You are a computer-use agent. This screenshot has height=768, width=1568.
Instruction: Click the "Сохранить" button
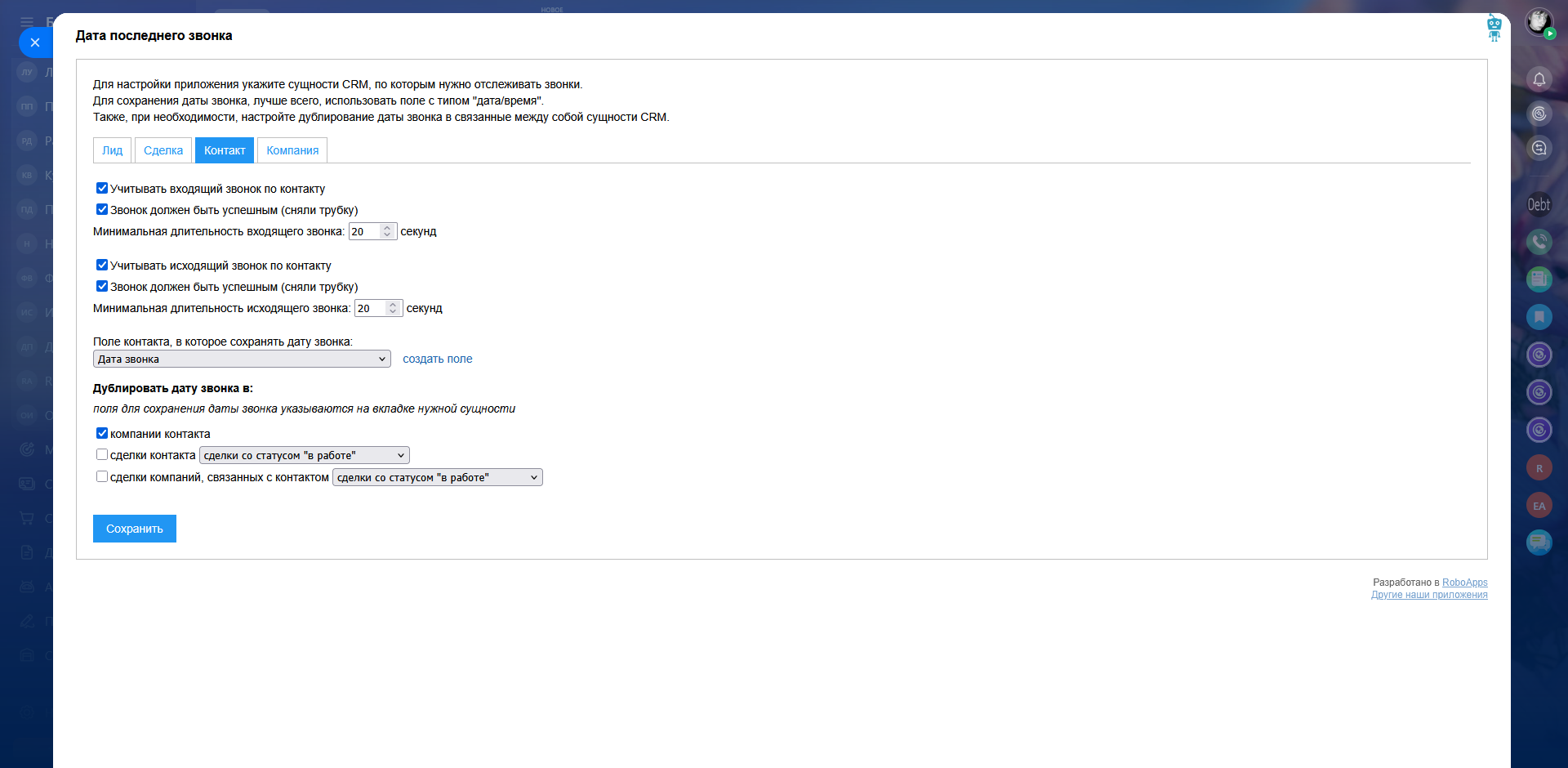click(x=135, y=529)
